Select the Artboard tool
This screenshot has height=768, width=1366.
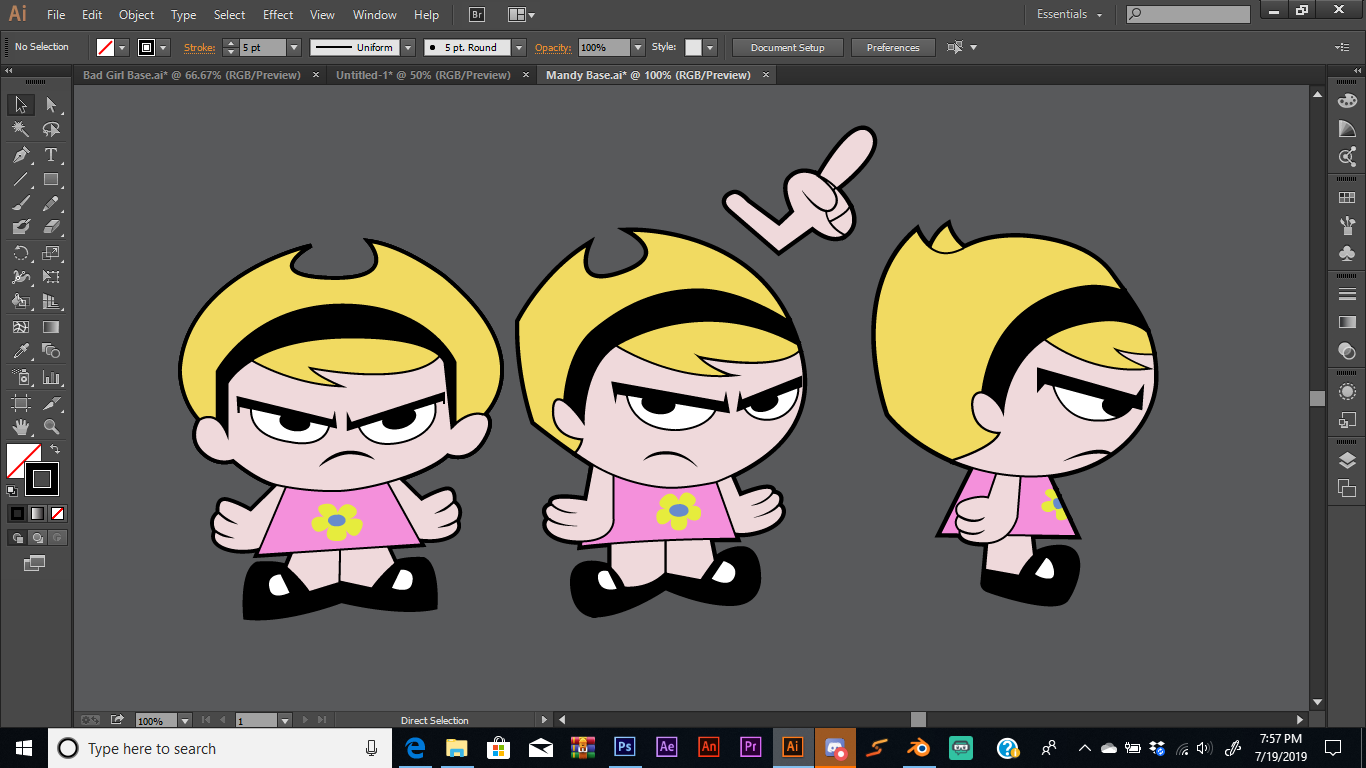tap(21, 403)
